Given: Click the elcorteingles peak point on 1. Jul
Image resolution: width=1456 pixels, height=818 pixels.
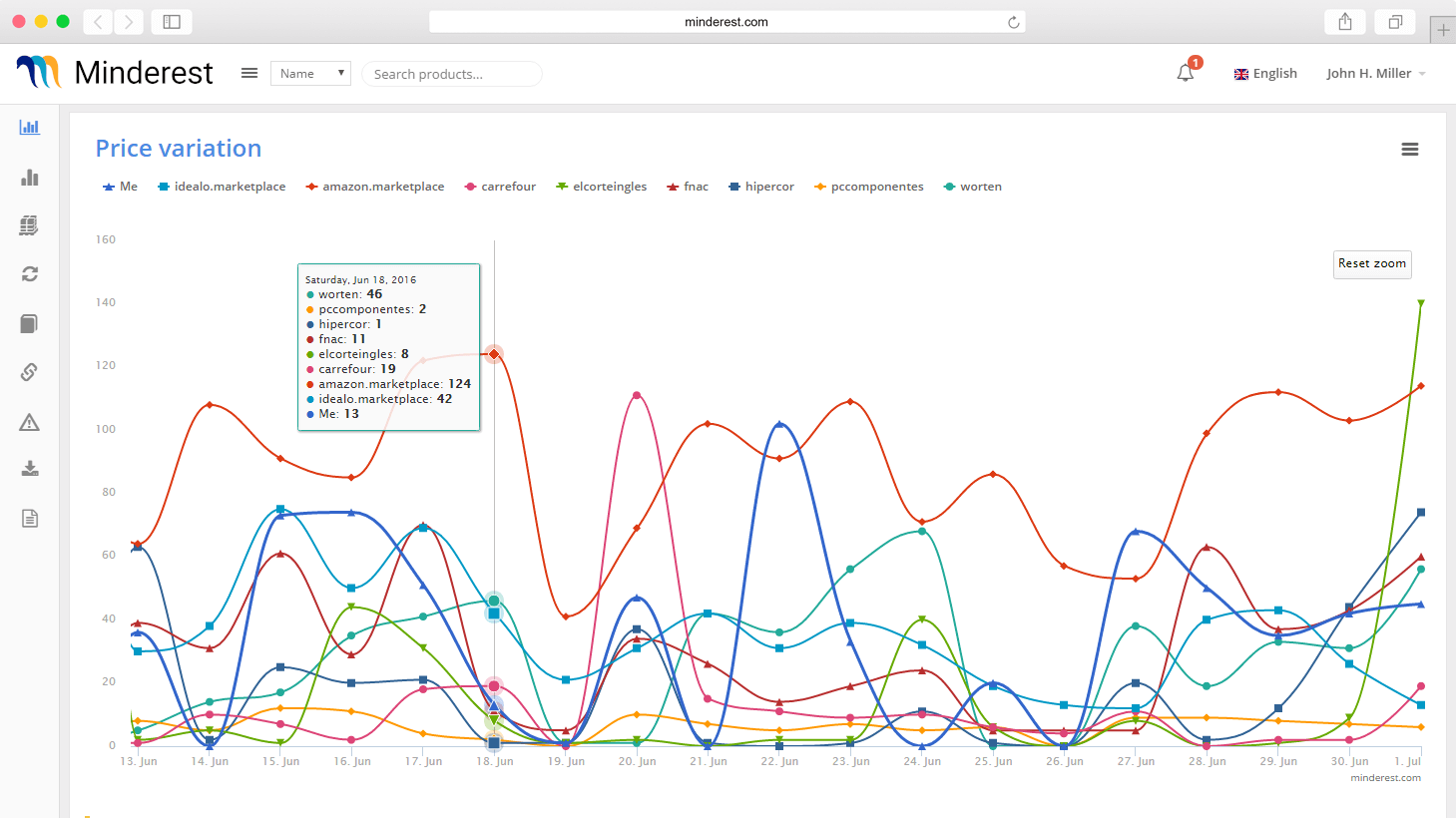Looking at the screenshot, I should (x=1421, y=303).
